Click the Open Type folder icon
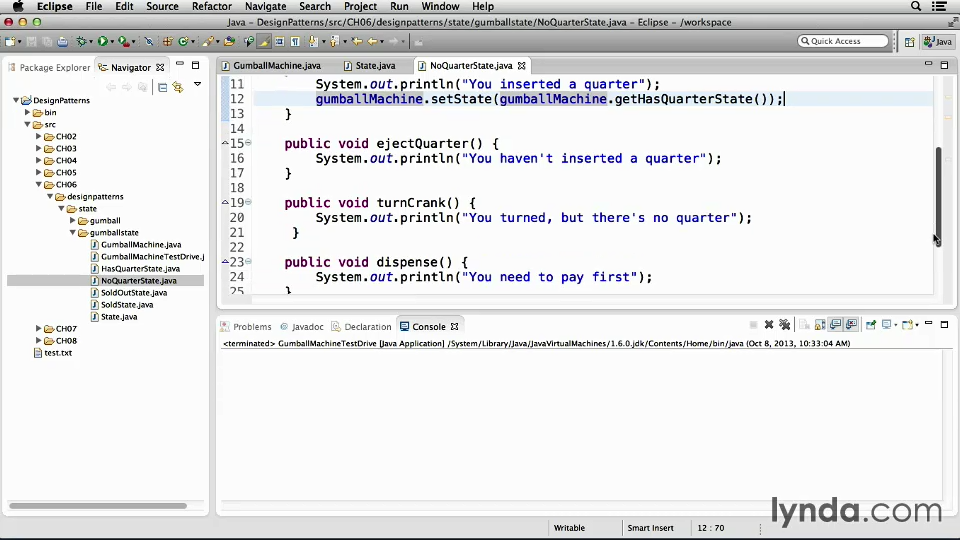This screenshot has height=540, width=960. (x=229, y=42)
